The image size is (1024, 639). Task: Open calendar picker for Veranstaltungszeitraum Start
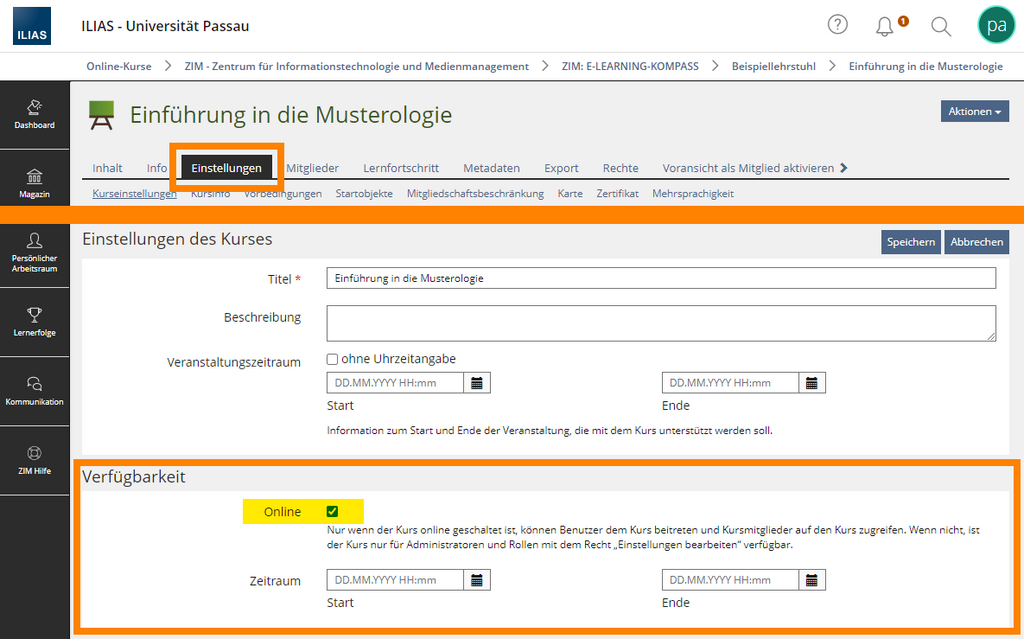pos(477,383)
